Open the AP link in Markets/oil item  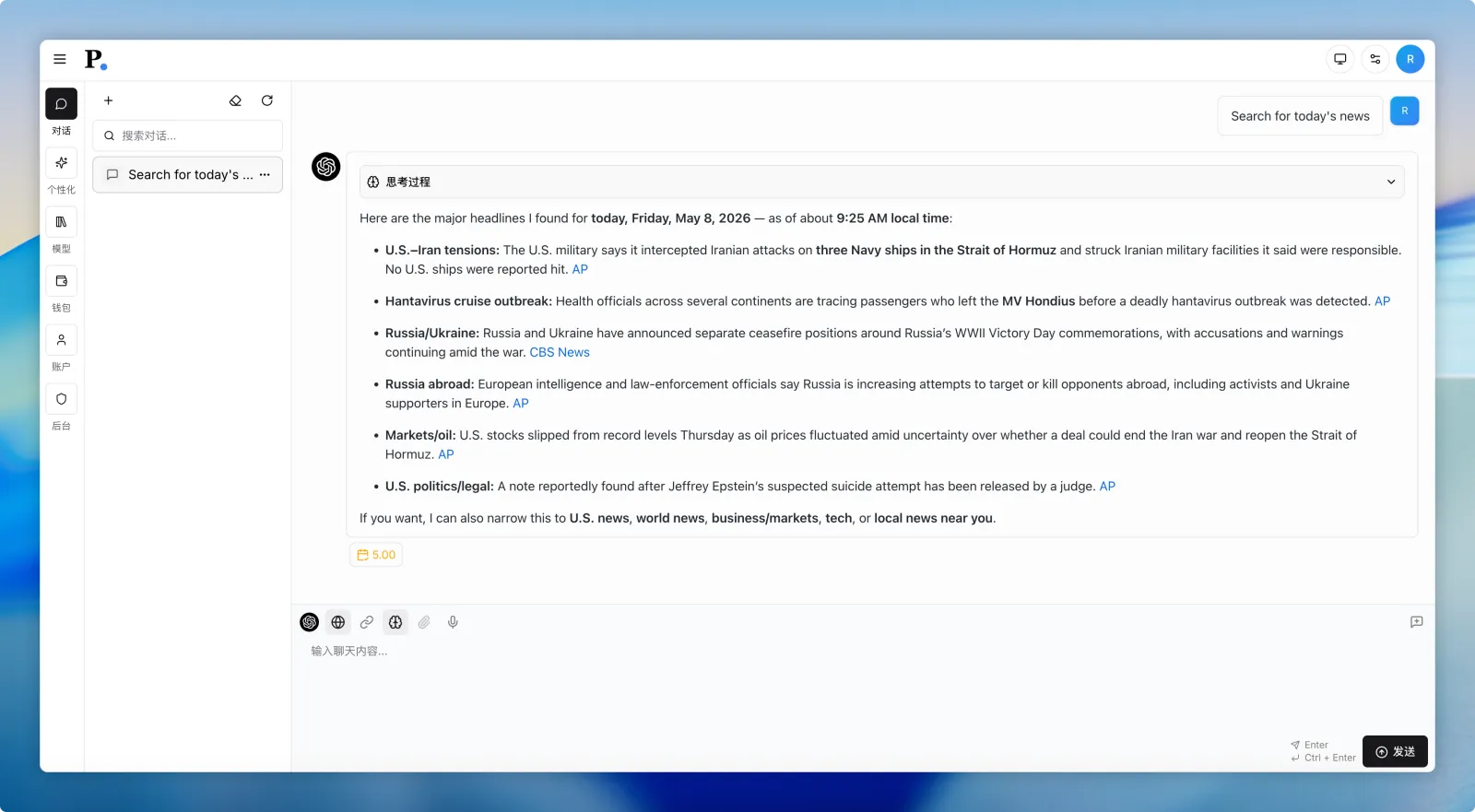point(446,454)
